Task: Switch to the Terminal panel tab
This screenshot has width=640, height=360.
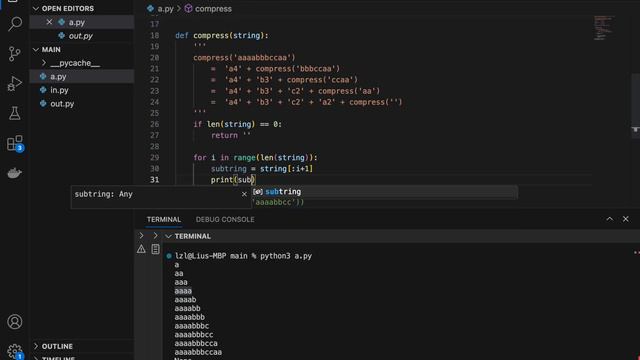Action: [x=164, y=220]
